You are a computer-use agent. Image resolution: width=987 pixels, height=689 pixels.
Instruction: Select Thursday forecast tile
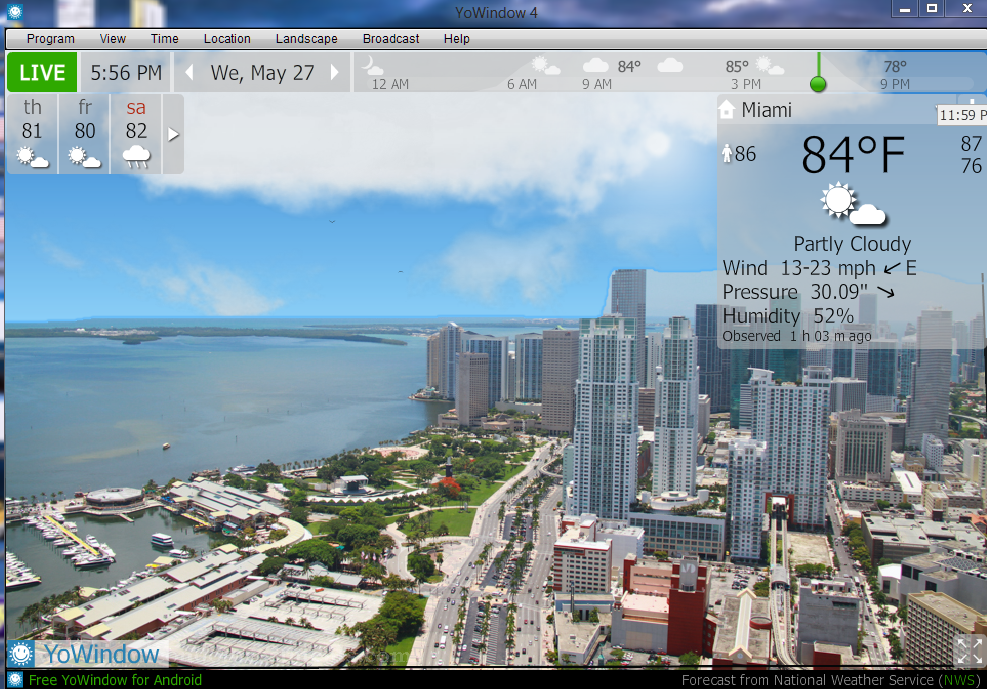(33, 133)
